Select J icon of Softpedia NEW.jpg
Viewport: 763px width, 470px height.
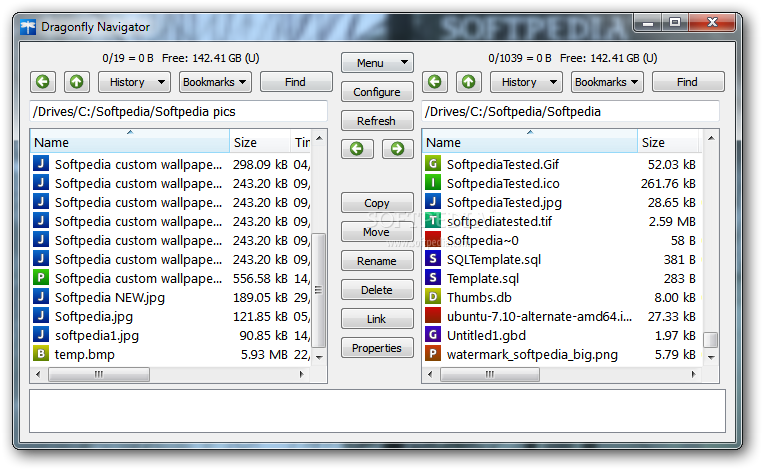(41, 297)
